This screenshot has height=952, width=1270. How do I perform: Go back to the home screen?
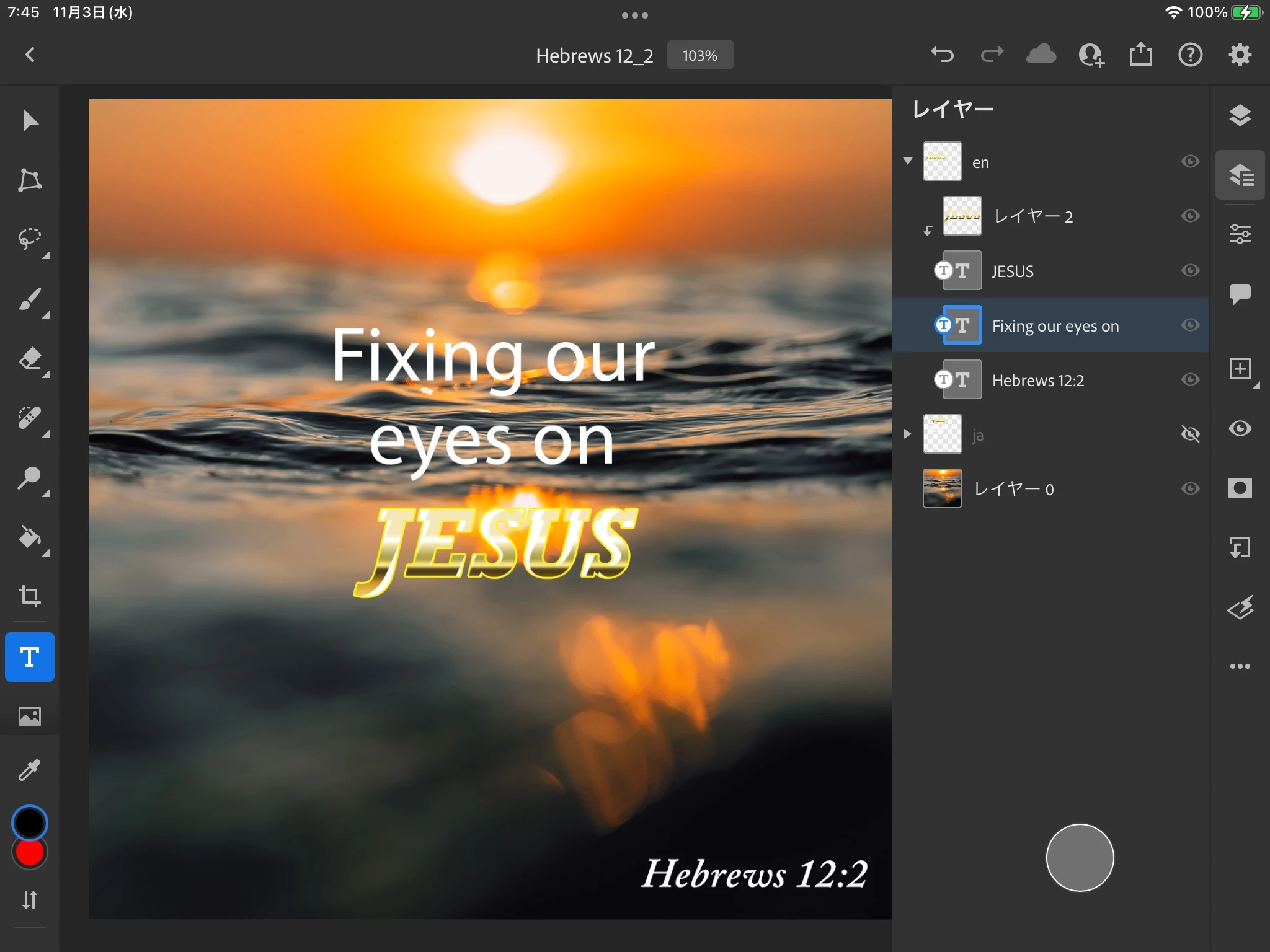click(x=30, y=55)
